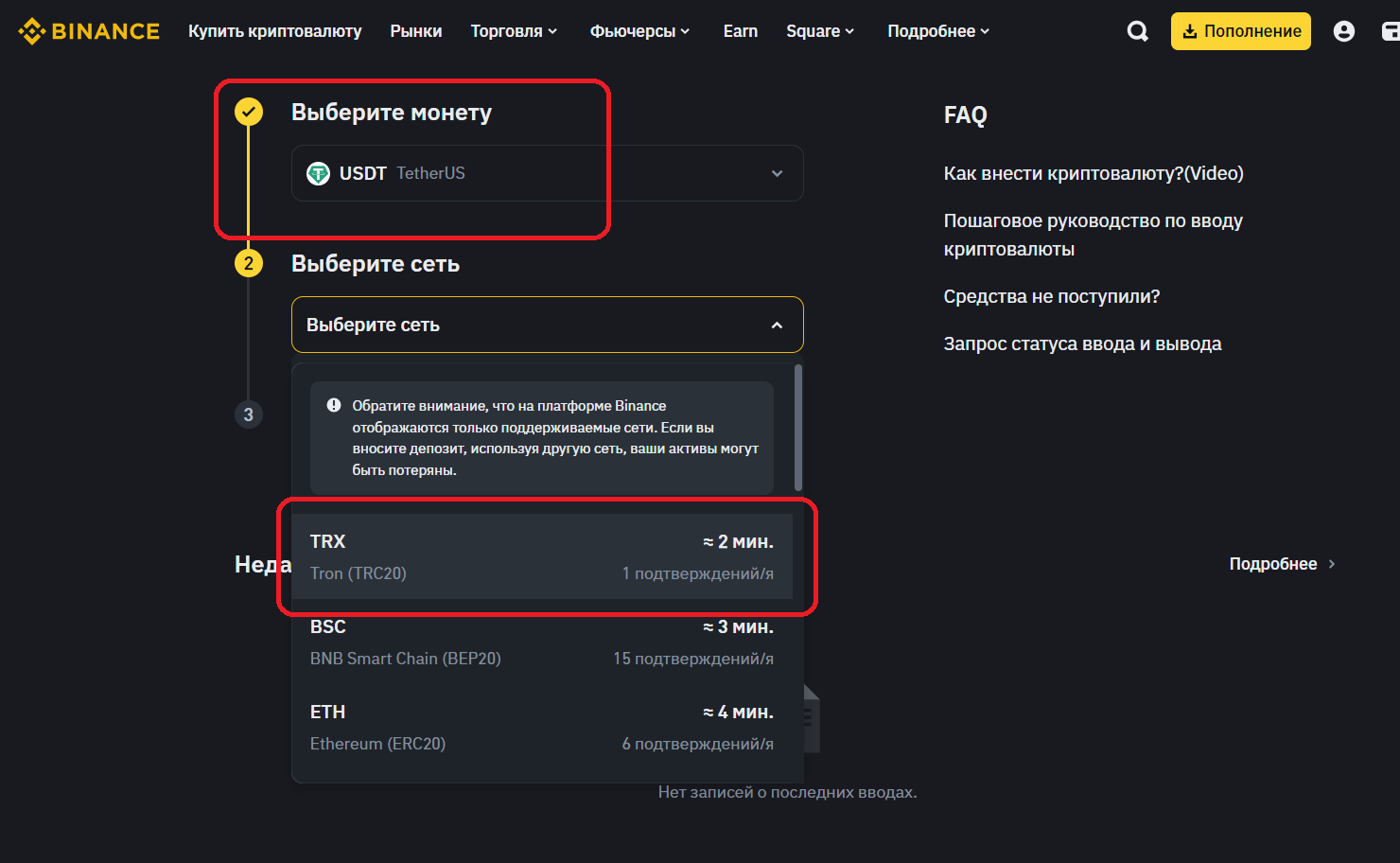Open the user profile icon
Image resolution: width=1400 pixels, height=863 pixels.
click(x=1343, y=31)
